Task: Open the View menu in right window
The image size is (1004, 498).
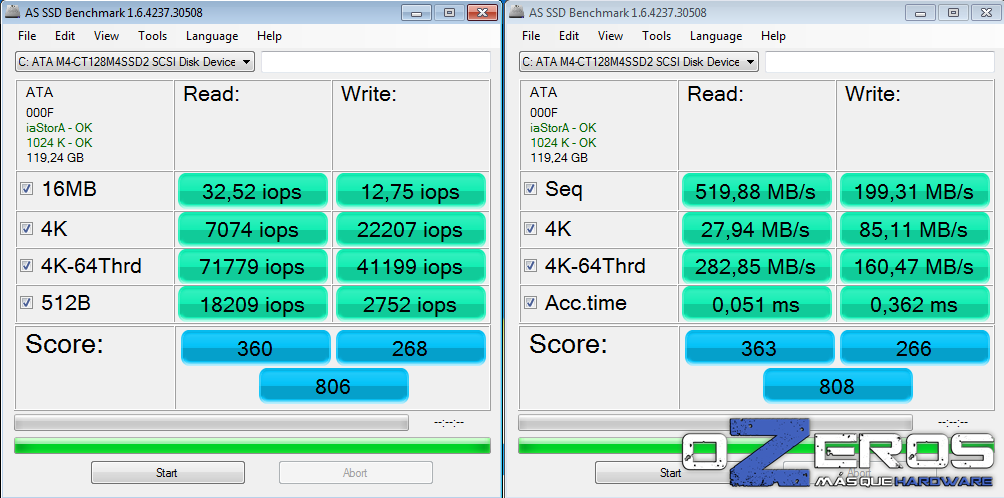Action: (x=610, y=36)
